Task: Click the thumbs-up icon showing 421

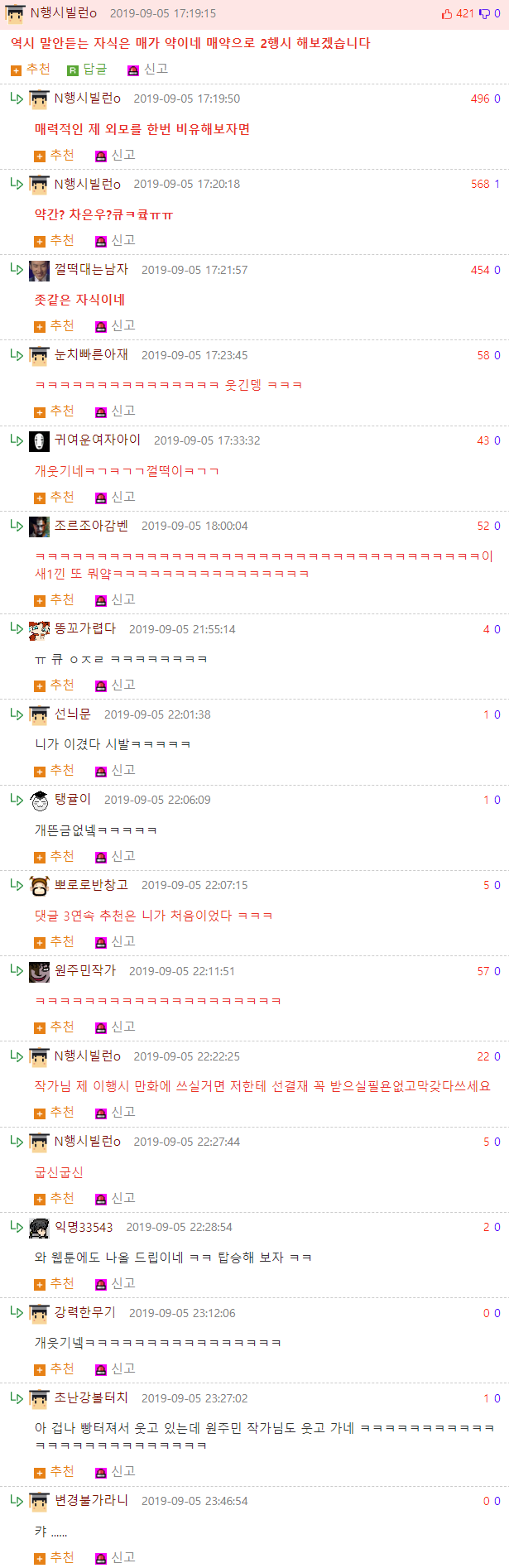Action: (447, 13)
